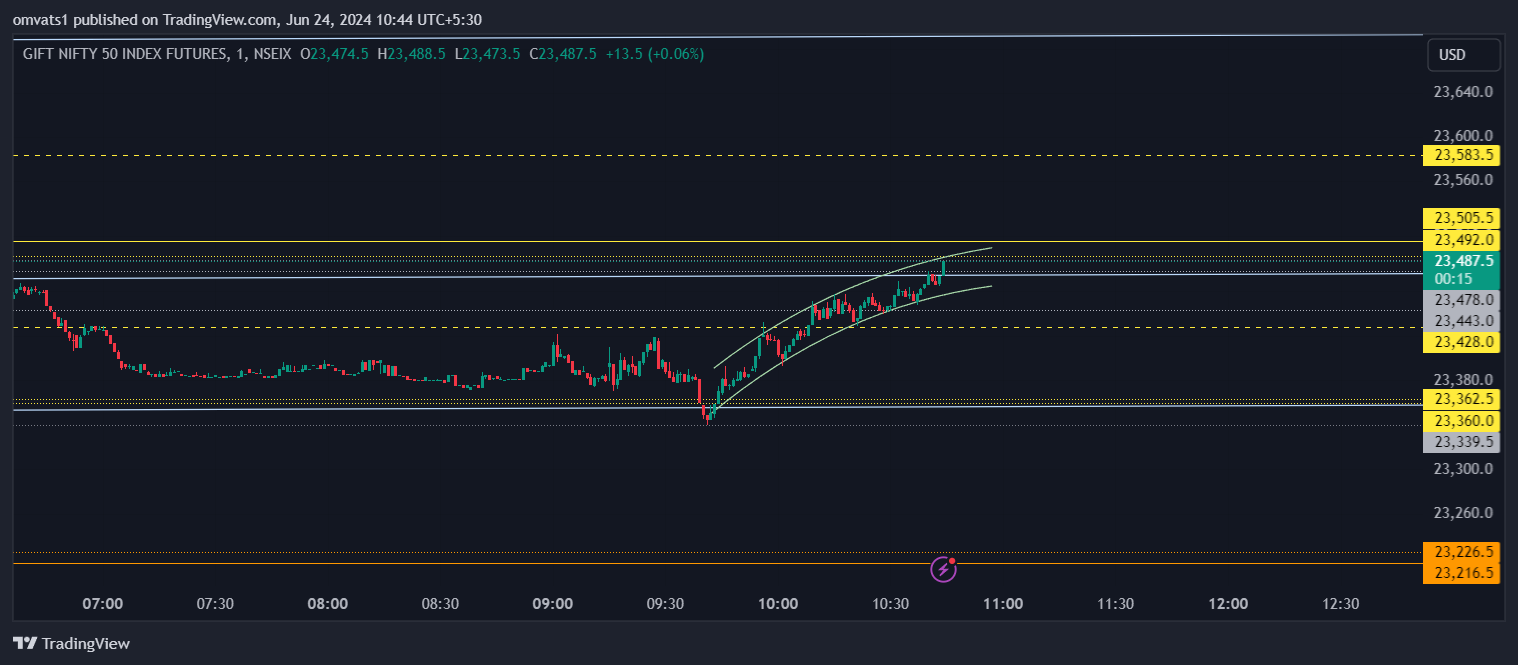Image resolution: width=1518 pixels, height=665 pixels.
Task: Click the 23,300.0 price scale value
Action: [1463, 468]
